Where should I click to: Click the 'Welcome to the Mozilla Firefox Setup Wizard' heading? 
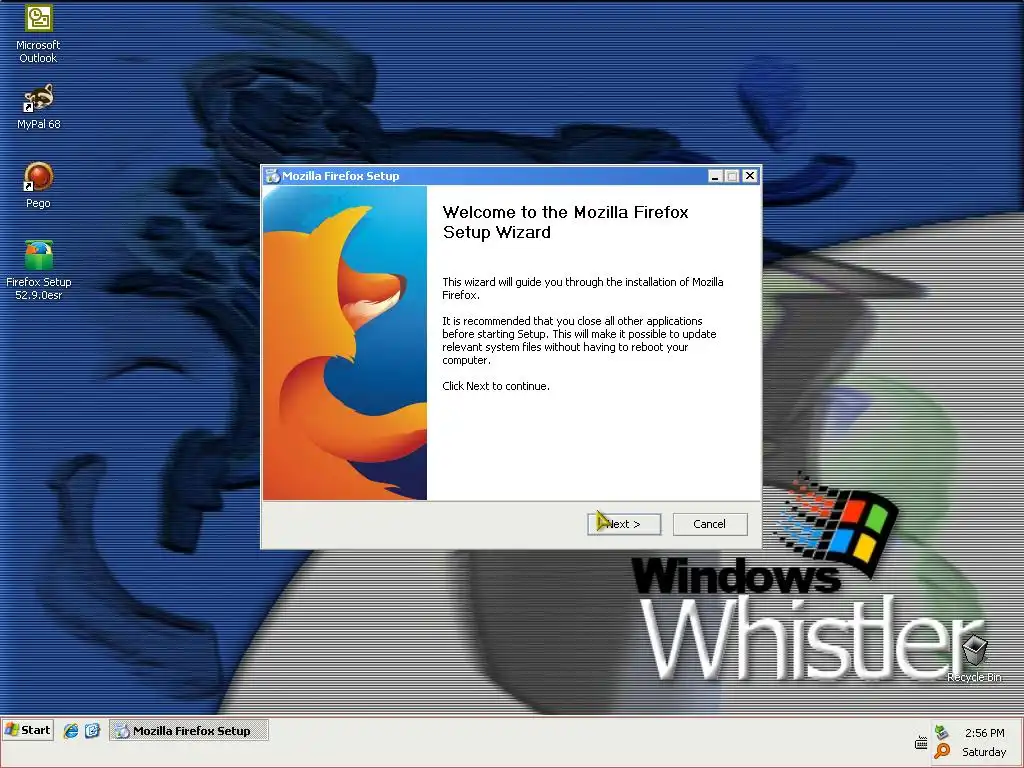pyautogui.click(x=566, y=222)
